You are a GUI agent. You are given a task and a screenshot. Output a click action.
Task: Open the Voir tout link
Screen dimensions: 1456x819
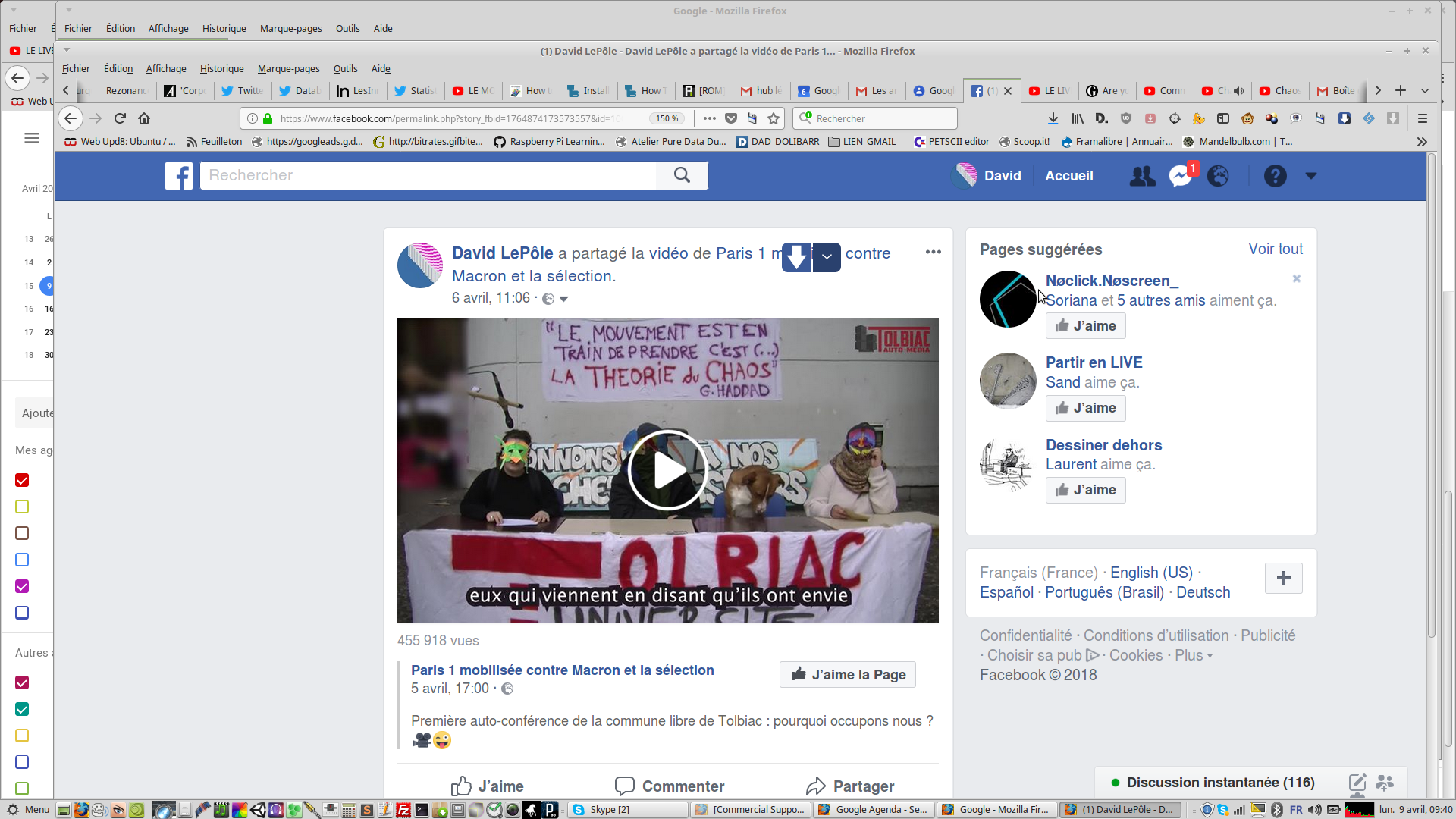pyautogui.click(x=1276, y=249)
